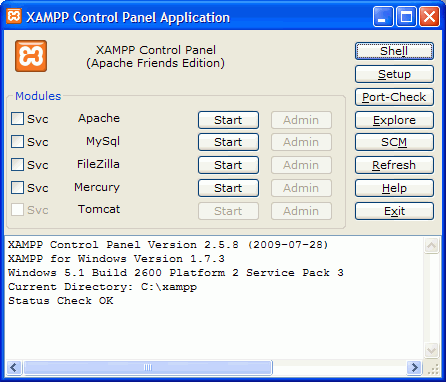Click the horizontal scrollbar right arrow
This screenshot has height=382, width=446.
414,368
